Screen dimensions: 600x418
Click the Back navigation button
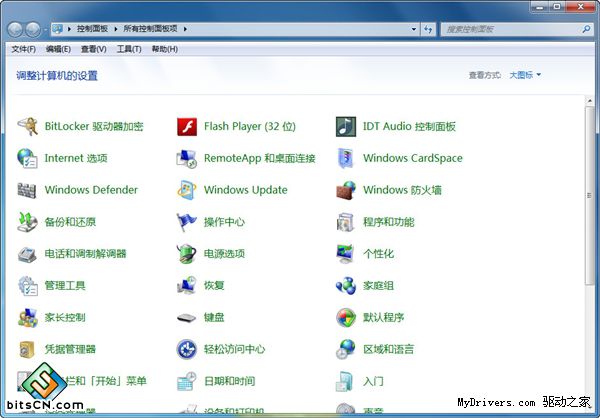tap(16, 29)
